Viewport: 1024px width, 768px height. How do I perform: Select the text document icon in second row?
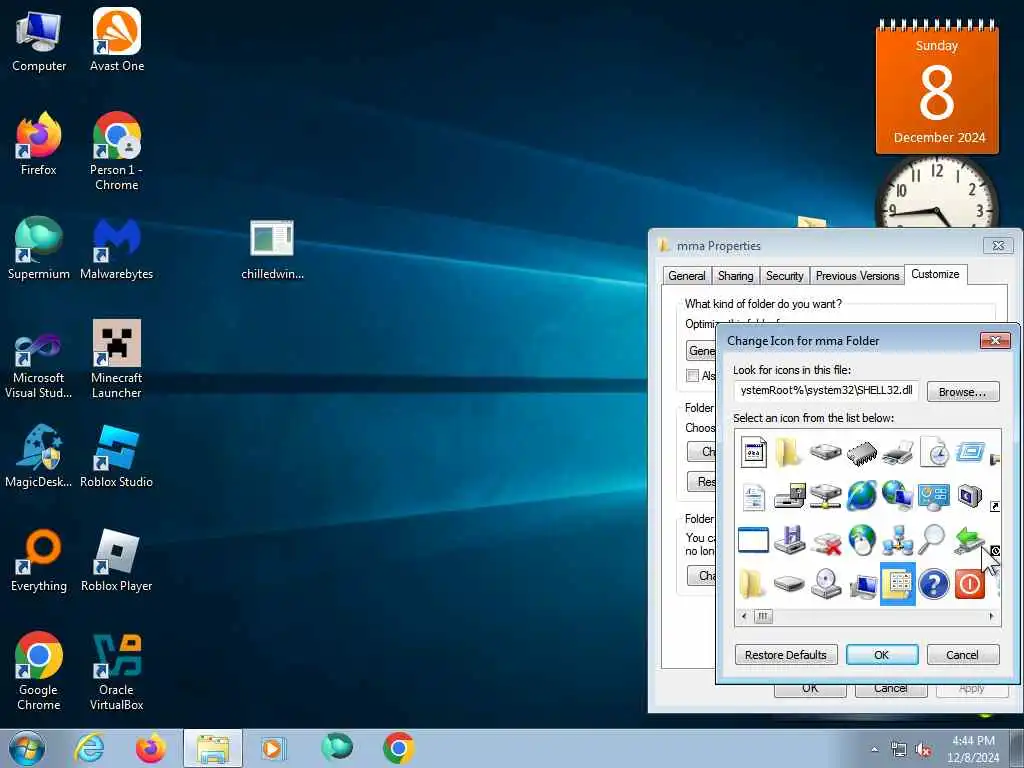[754, 497]
